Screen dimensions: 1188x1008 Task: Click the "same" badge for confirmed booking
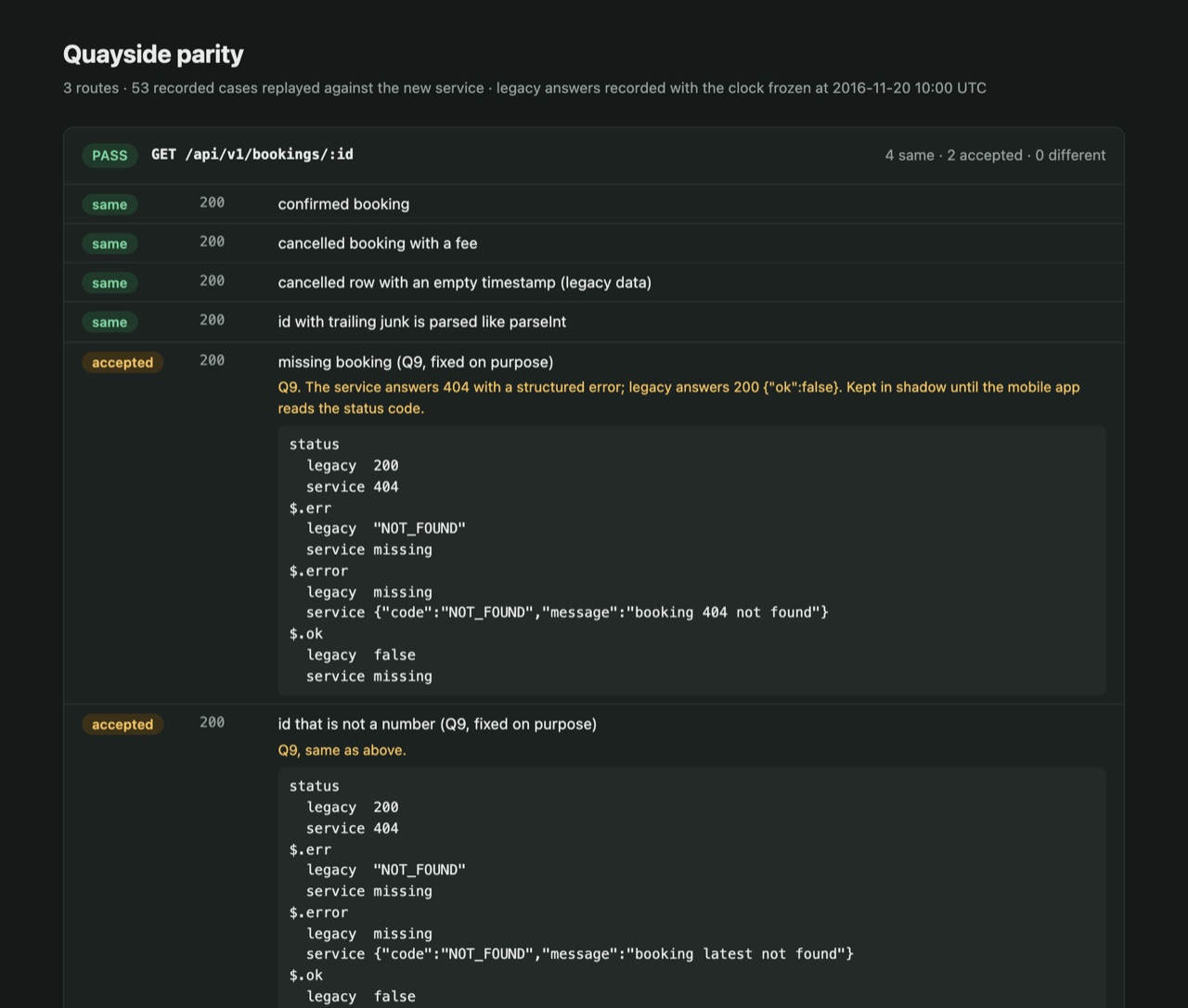(x=110, y=205)
